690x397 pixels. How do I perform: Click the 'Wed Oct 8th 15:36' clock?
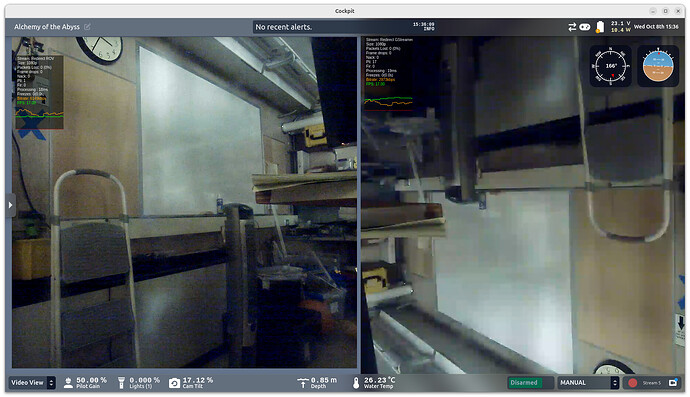coord(656,27)
